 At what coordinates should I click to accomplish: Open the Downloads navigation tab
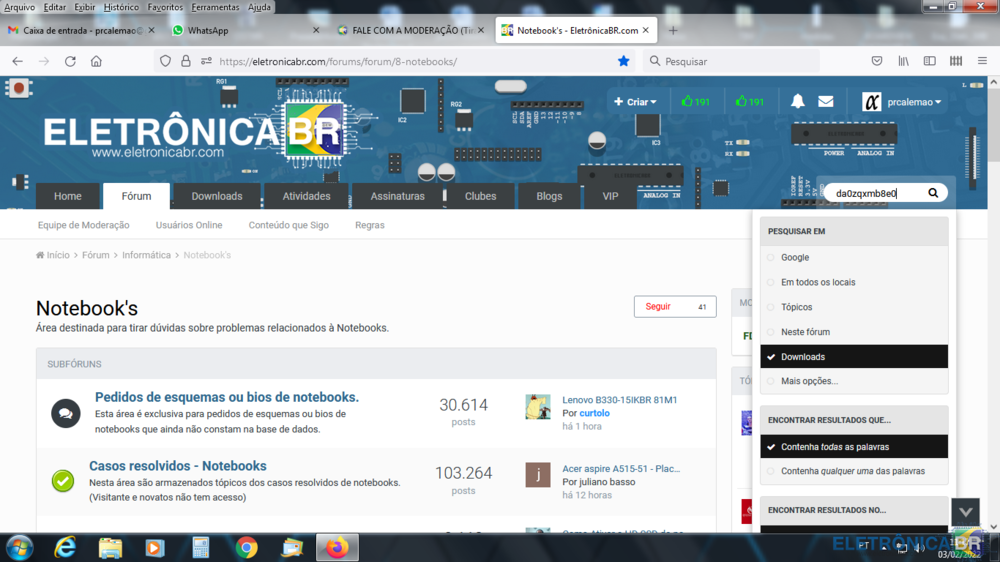click(x=217, y=196)
